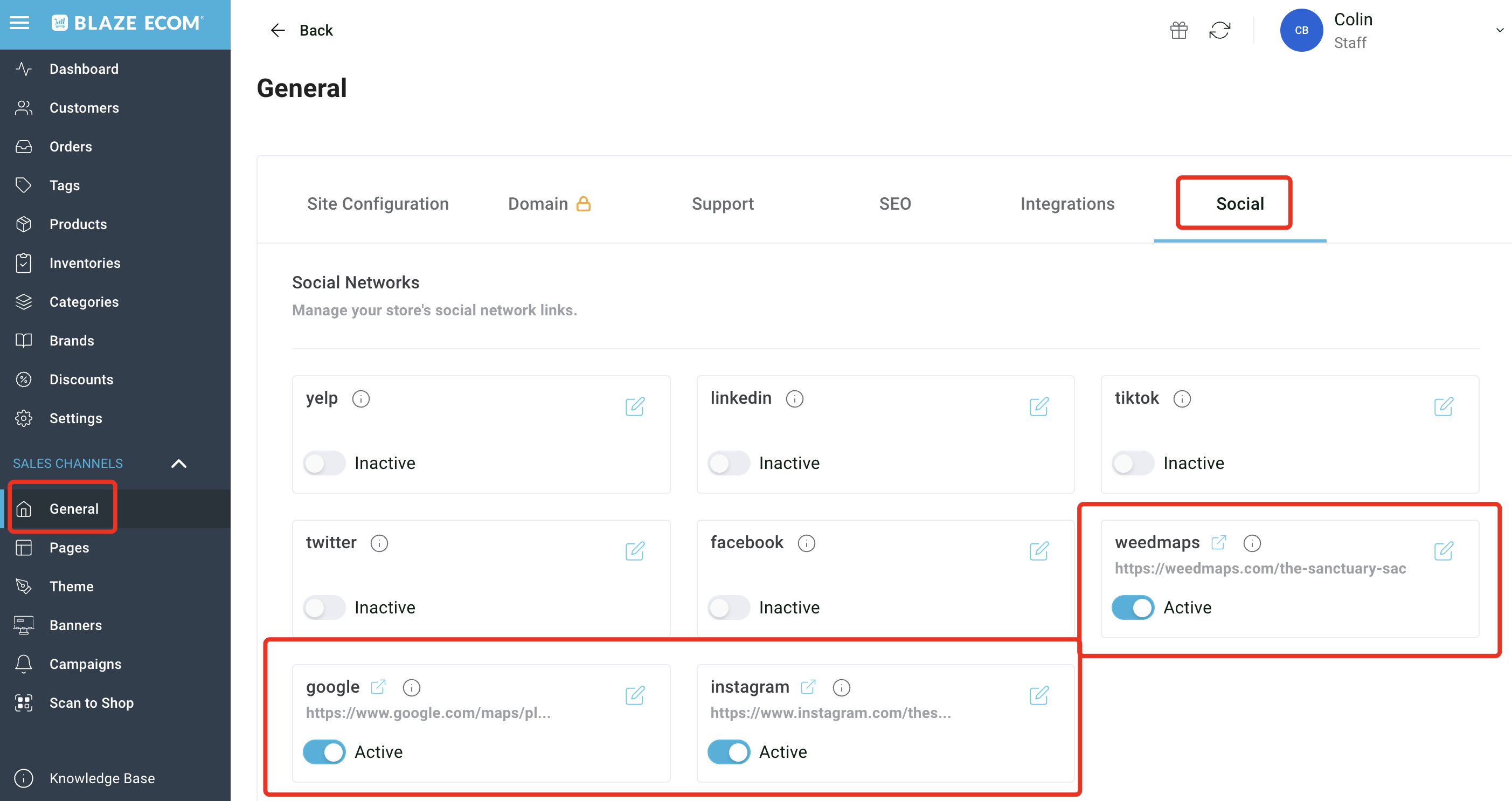Edit the weedmaps social link
Image resolution: width=1512 pixels, height=801 pixels.
(x=1444, y=551)
